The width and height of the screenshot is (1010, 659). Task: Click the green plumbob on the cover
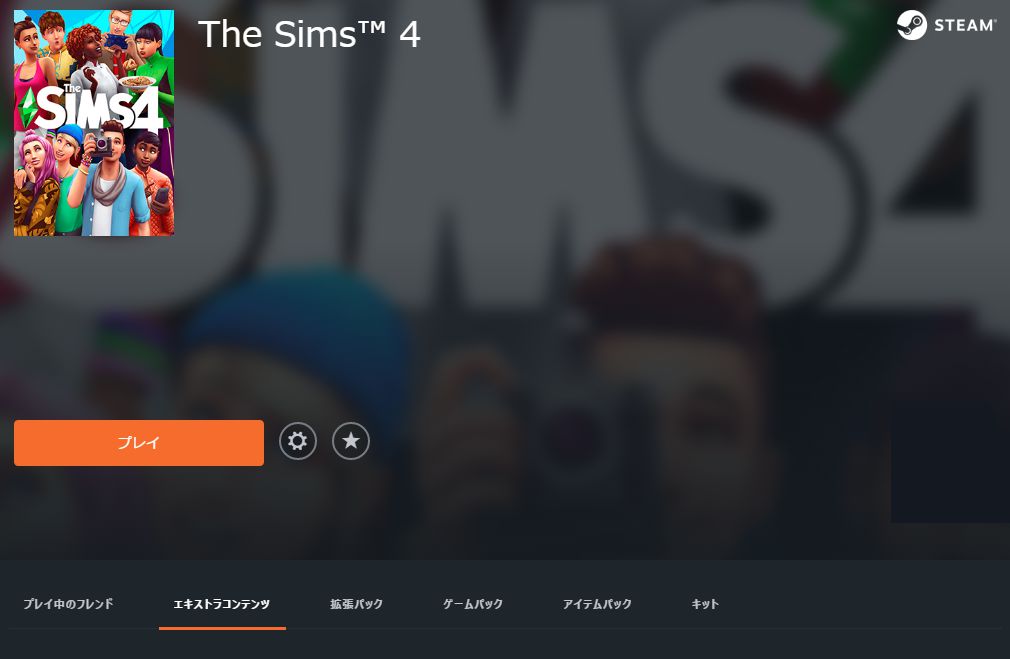click(x=28, y=108)
